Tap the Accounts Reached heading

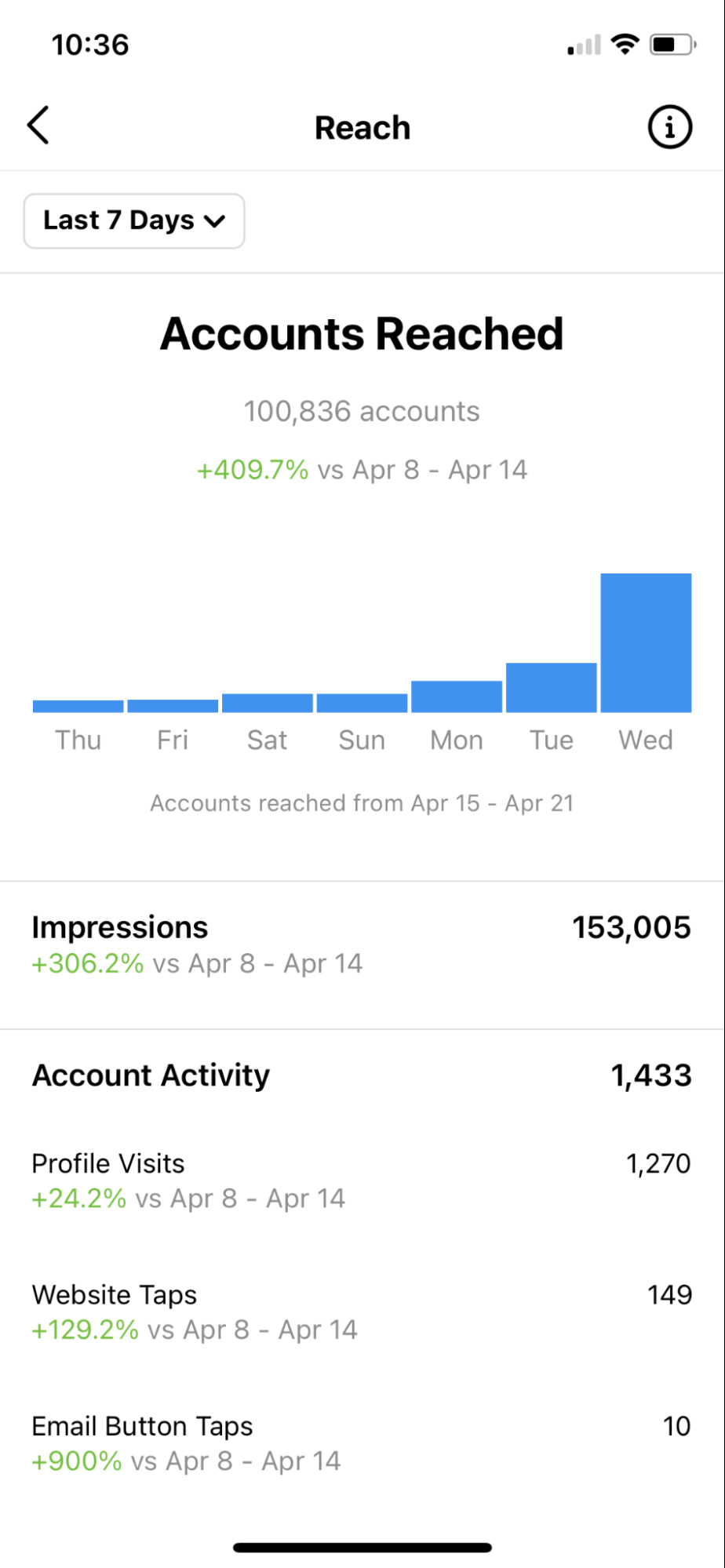(x=362, y=334)
